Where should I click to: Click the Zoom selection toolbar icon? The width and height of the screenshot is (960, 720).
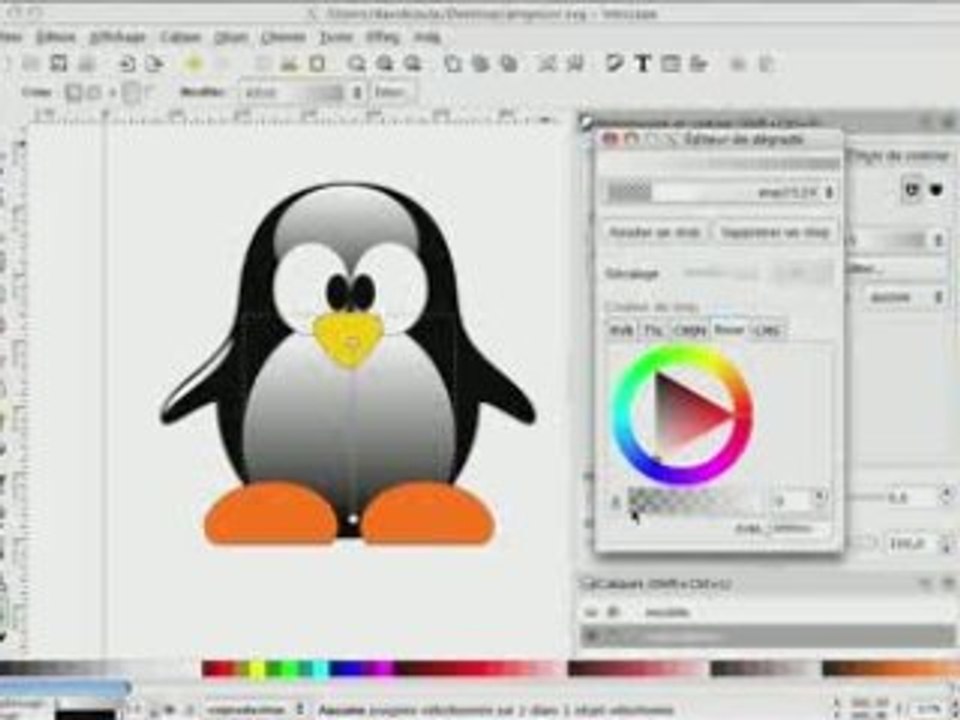[357, 64]
